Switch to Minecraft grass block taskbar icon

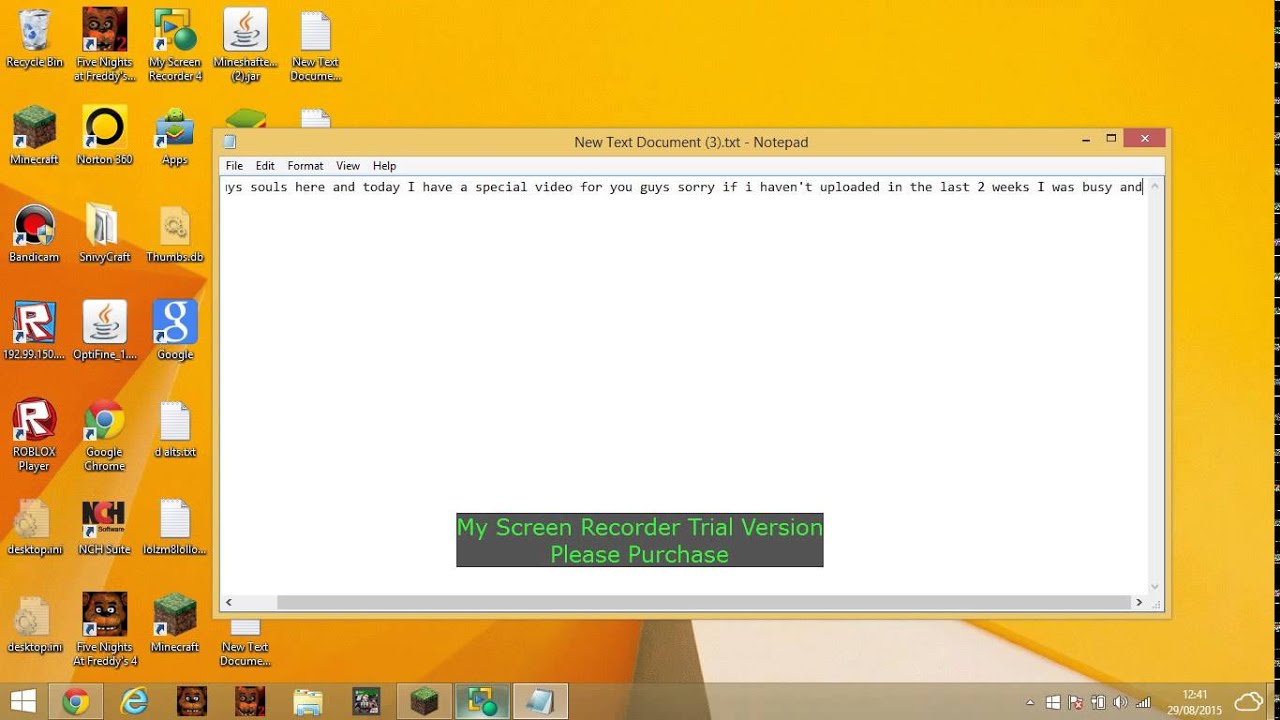pyautogui.click(x=424, y=702)
